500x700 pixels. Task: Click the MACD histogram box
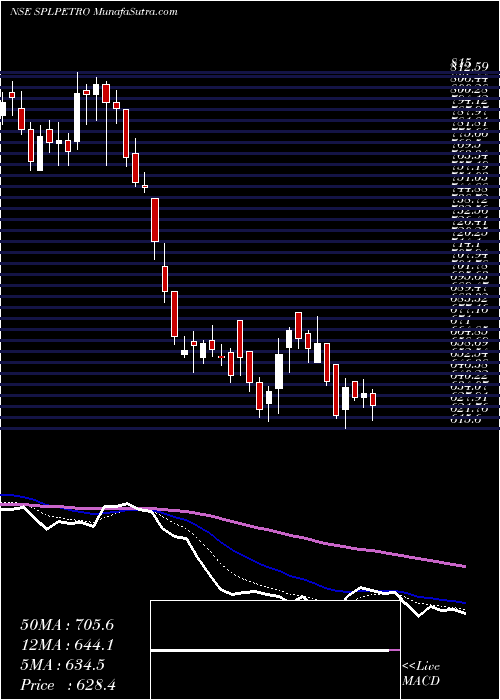[x=275, y=650]
